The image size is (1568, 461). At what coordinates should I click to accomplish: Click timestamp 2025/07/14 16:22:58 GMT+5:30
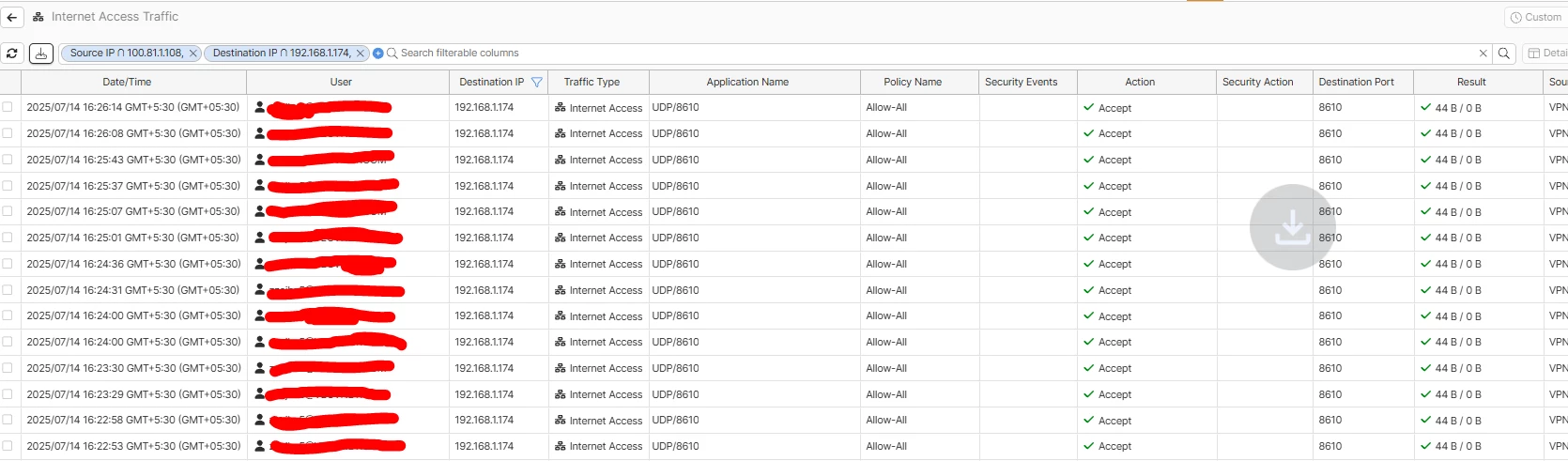(x=133, y=420)
